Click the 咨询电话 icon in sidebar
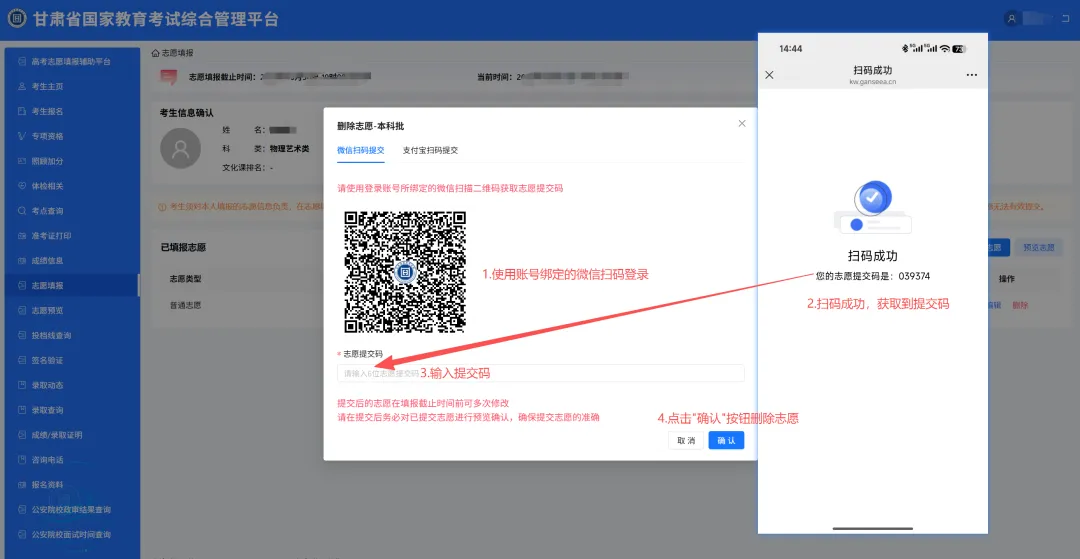 pos(21,460)
